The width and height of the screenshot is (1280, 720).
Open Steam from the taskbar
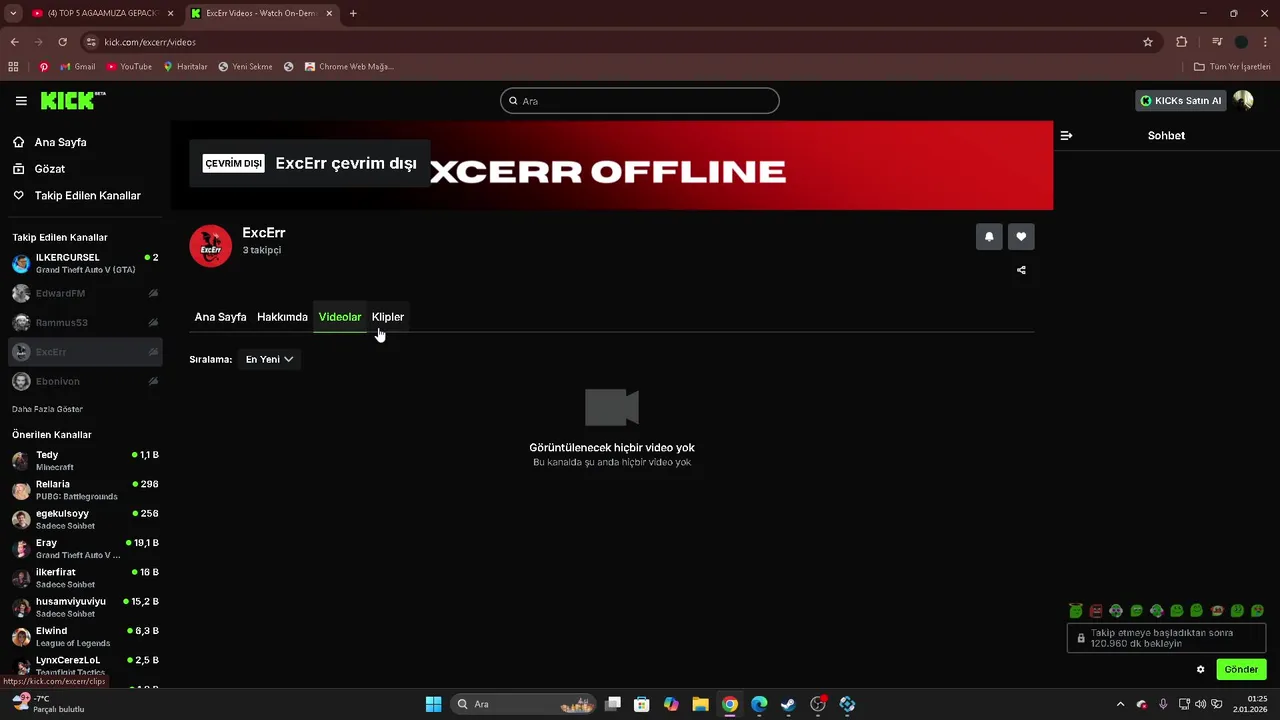tap(788, 704)
